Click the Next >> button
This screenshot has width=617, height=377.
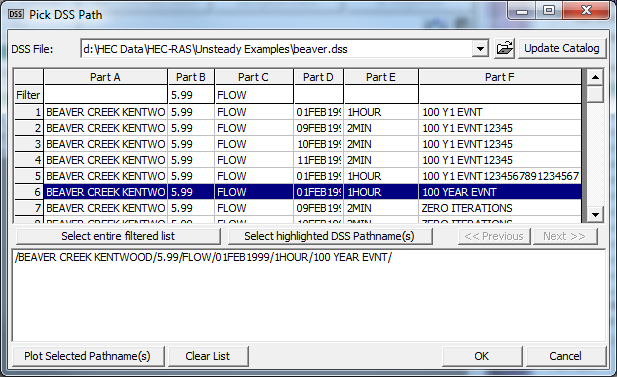565,236
